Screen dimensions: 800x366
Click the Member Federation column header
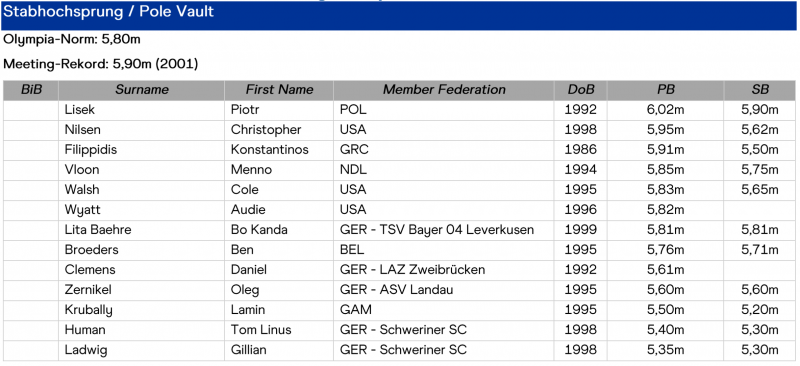(444, 90)
